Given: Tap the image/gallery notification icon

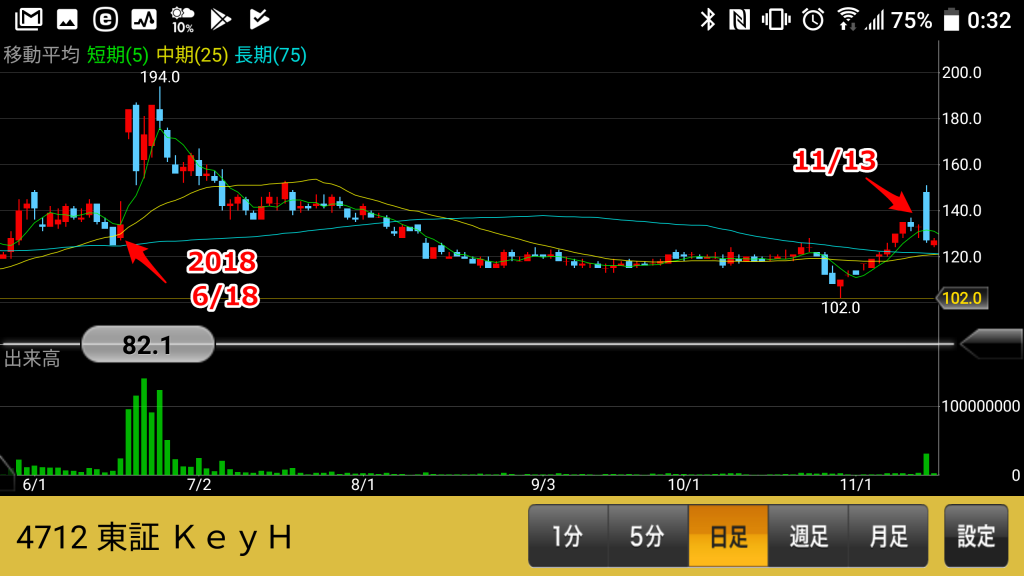Looking at the screenshot, I should click(67, 19).
